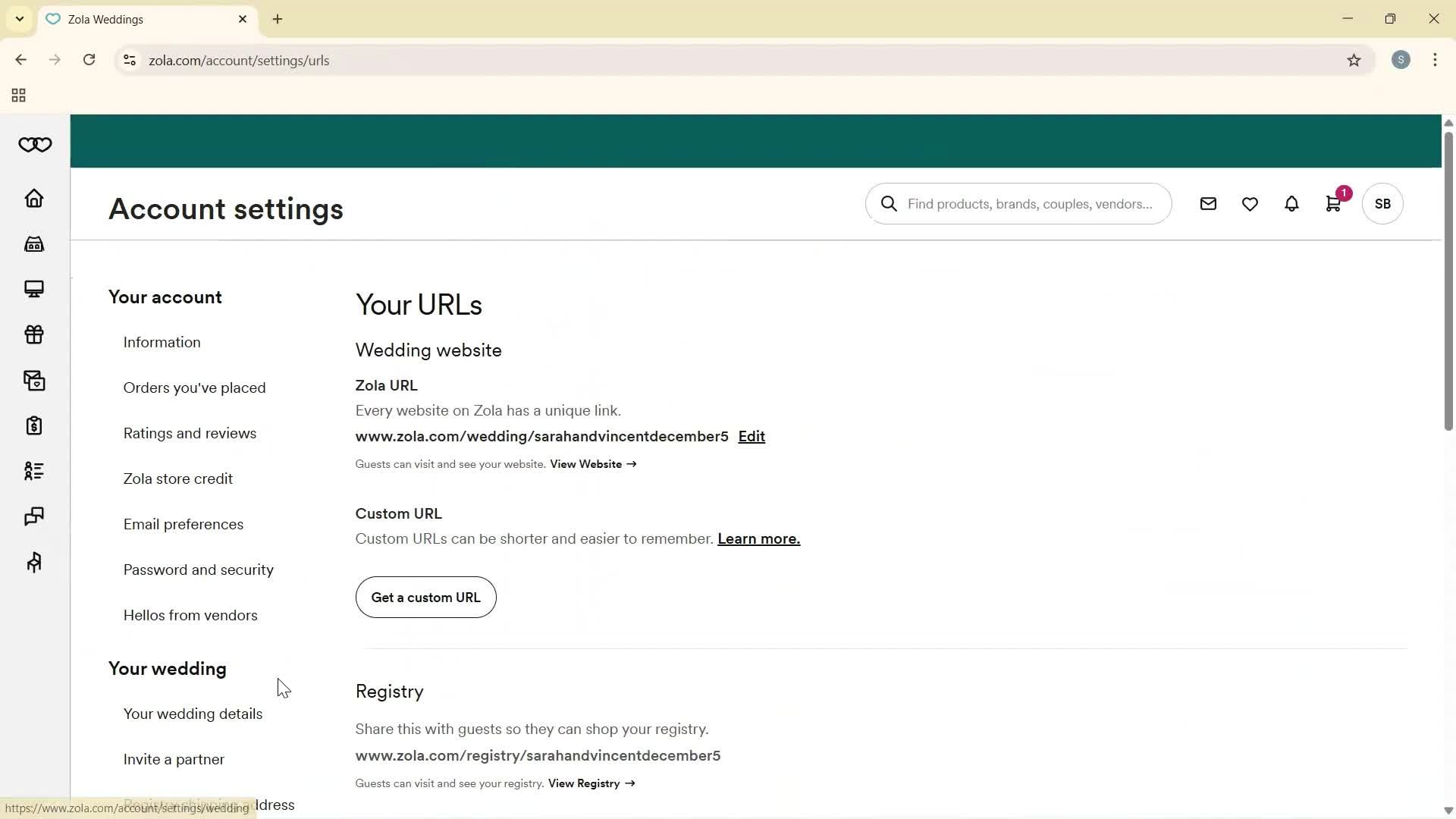Select the Registry gift icon
The image size is (1456, 819).
[x=34, y=334]
